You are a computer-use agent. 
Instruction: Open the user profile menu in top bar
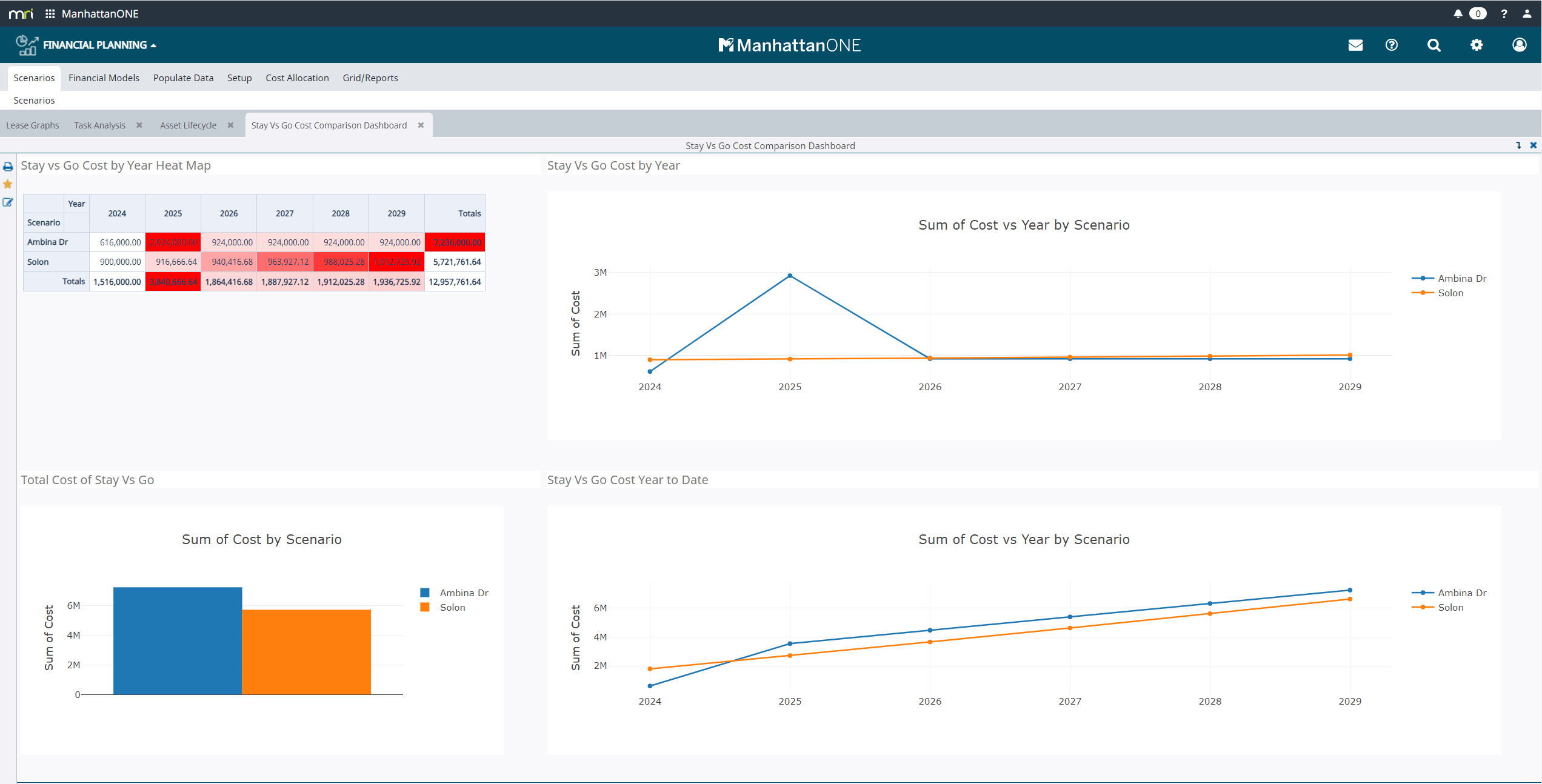1527,14
